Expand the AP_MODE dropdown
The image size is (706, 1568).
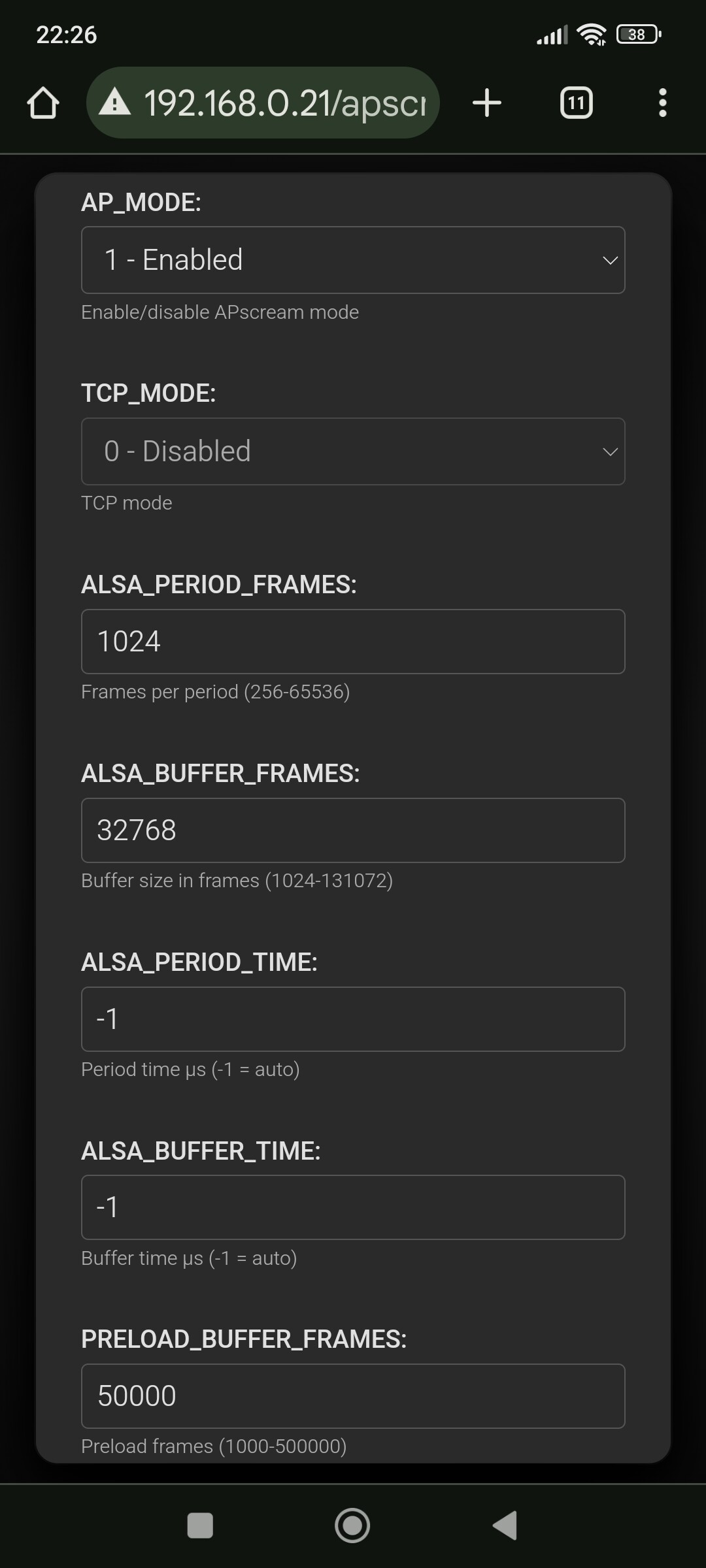tap(353, 260)
